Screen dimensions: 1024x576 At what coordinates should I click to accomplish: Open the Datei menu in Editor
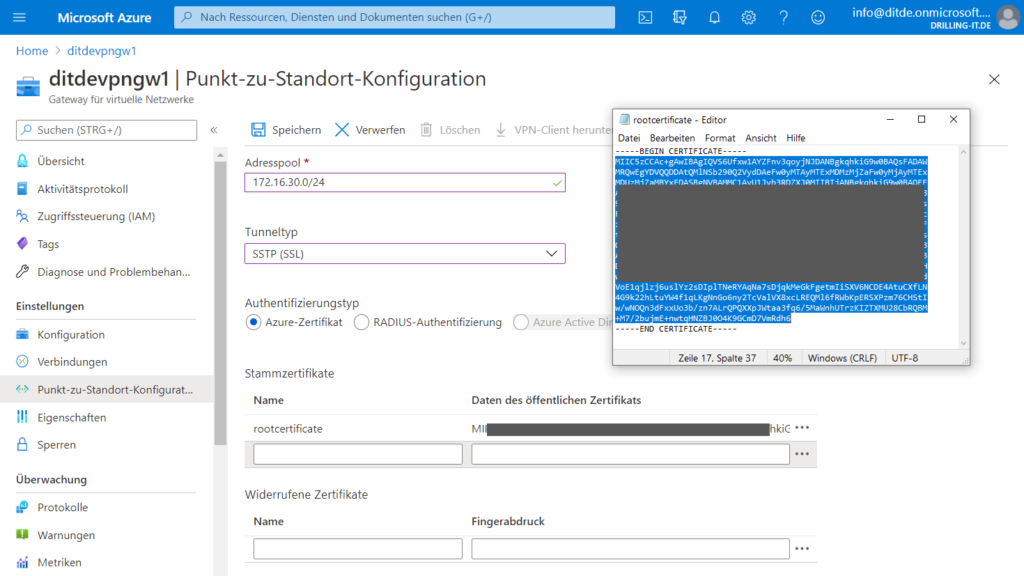tap(629, 138)
